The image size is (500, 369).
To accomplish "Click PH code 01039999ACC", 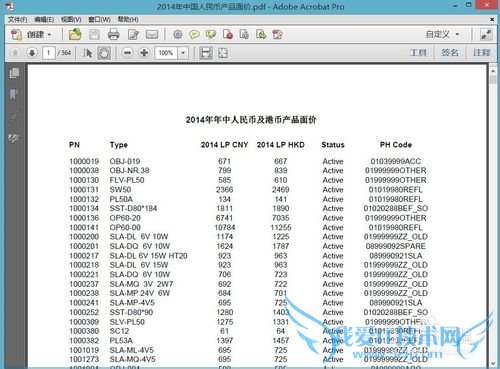I will 396,161.
